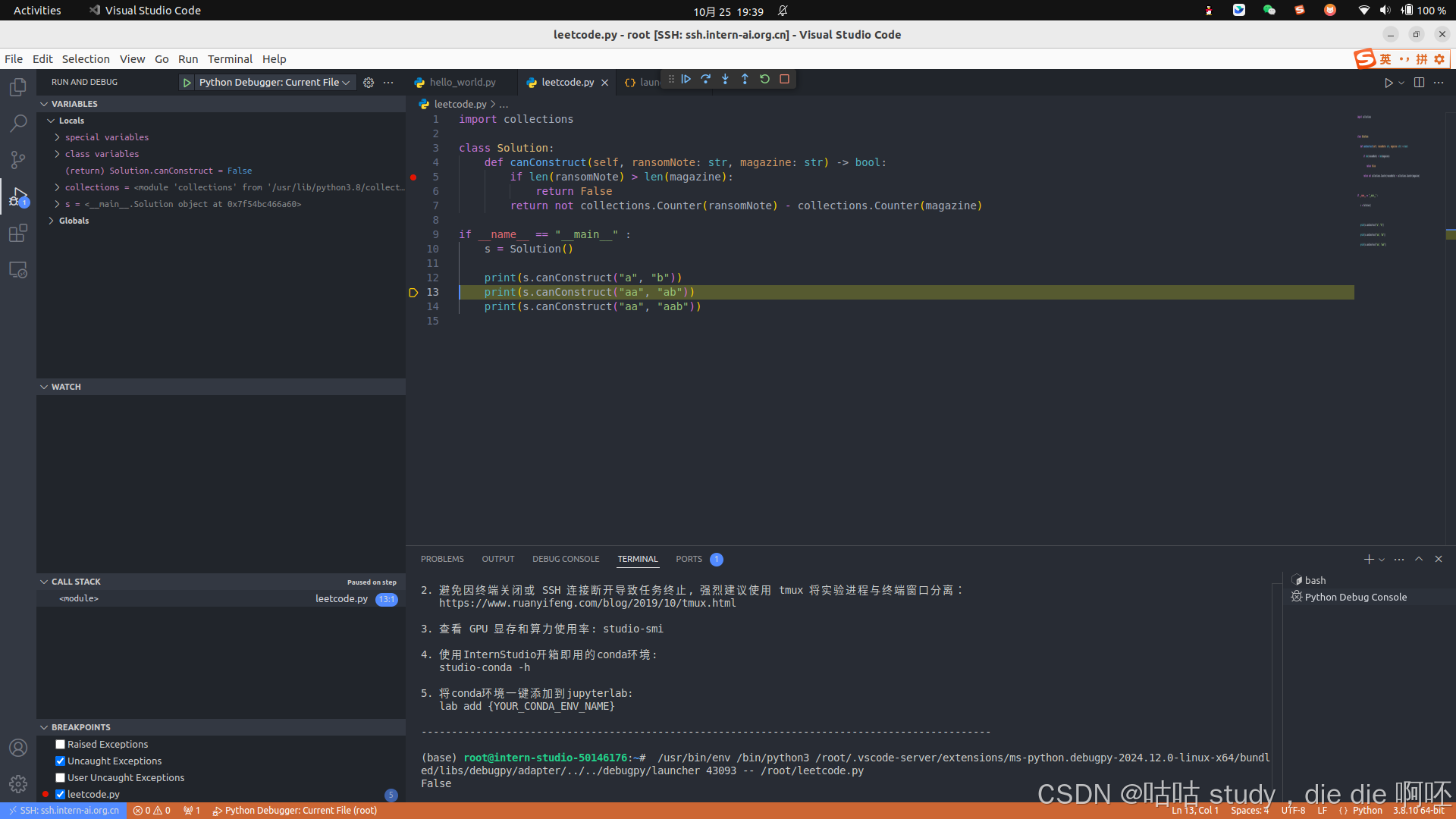This screenshot has width=1456, height=819.
Task: Click the debug Continue button
Action: pos(686,80)
